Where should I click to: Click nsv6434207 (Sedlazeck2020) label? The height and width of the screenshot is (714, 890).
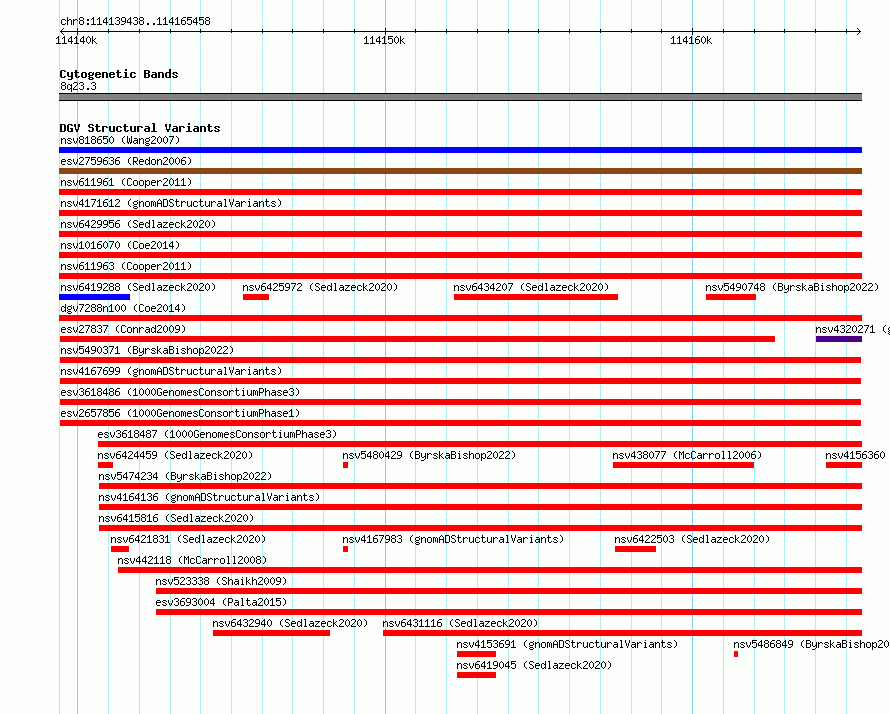[x=531, y=287]
